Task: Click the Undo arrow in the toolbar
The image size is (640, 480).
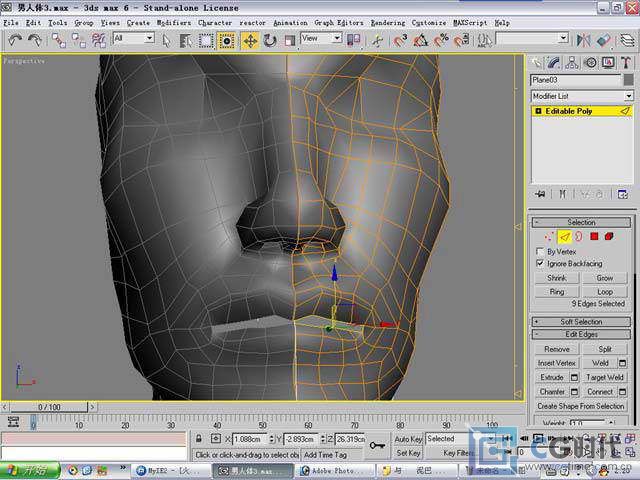Action: [15, 40]
